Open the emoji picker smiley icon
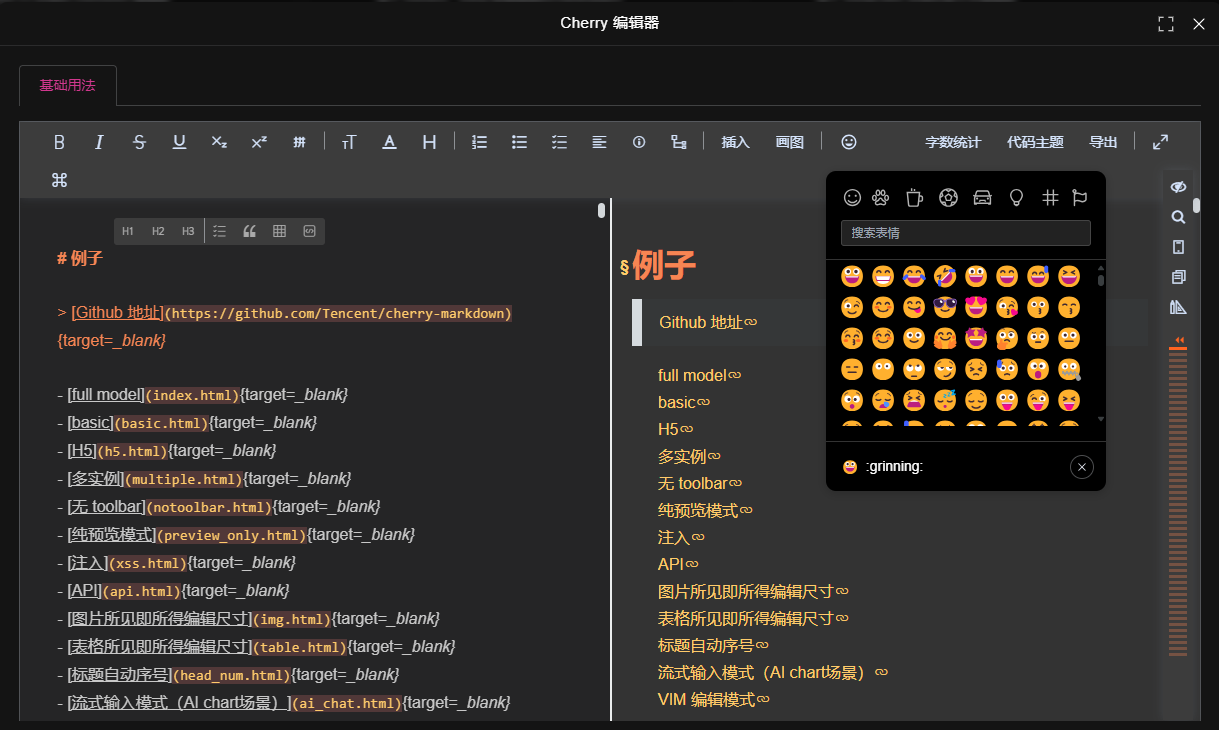 (848, 141)
